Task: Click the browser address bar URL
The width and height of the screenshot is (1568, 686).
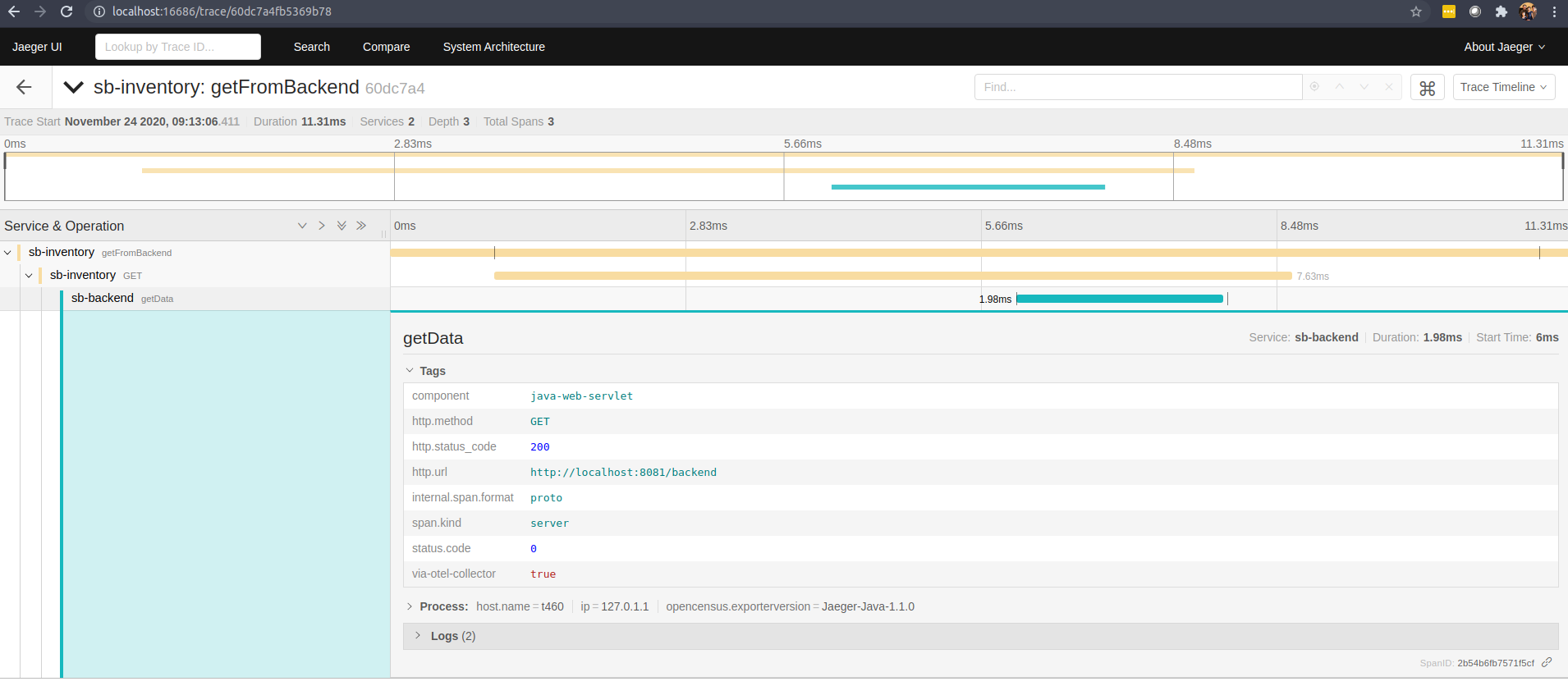Action: (222, 11)
